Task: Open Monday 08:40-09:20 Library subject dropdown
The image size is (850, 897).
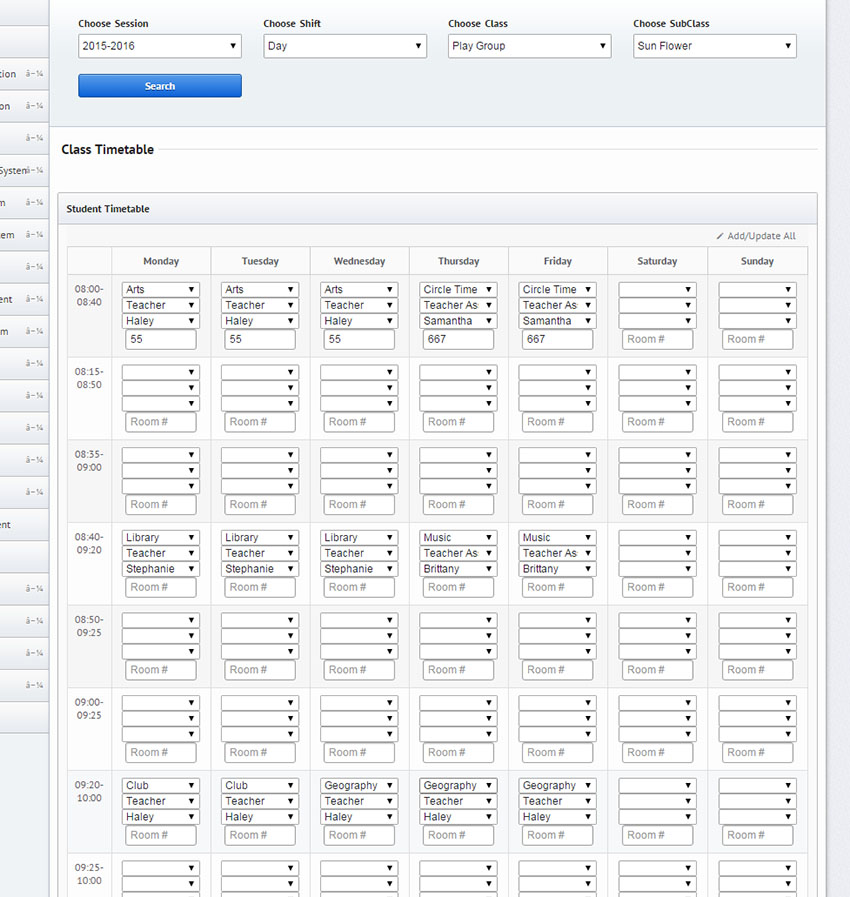Action: [x=160, y=538]
